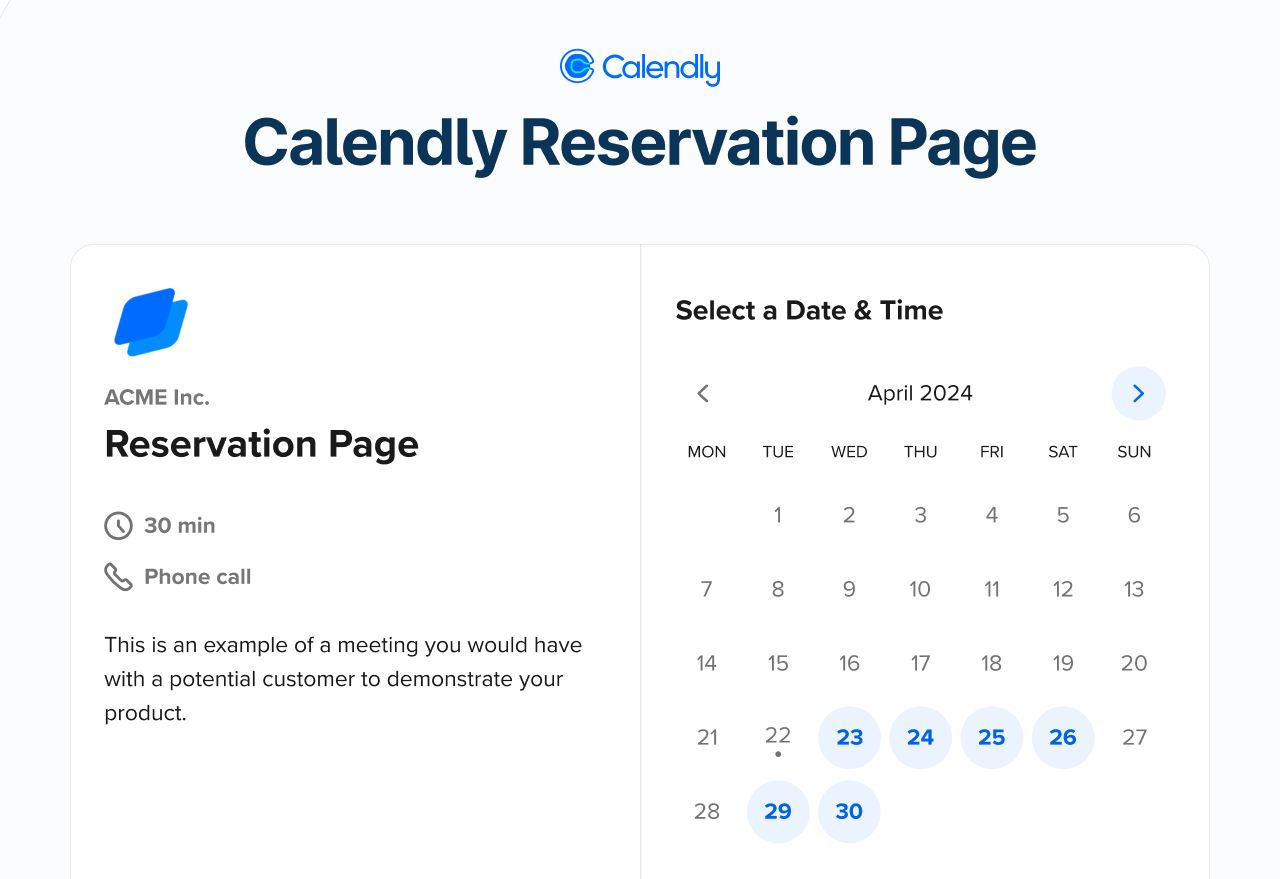
Task: Click the Select a Date & Time heading
Action: pyautogui.click(x=809, y=310)
